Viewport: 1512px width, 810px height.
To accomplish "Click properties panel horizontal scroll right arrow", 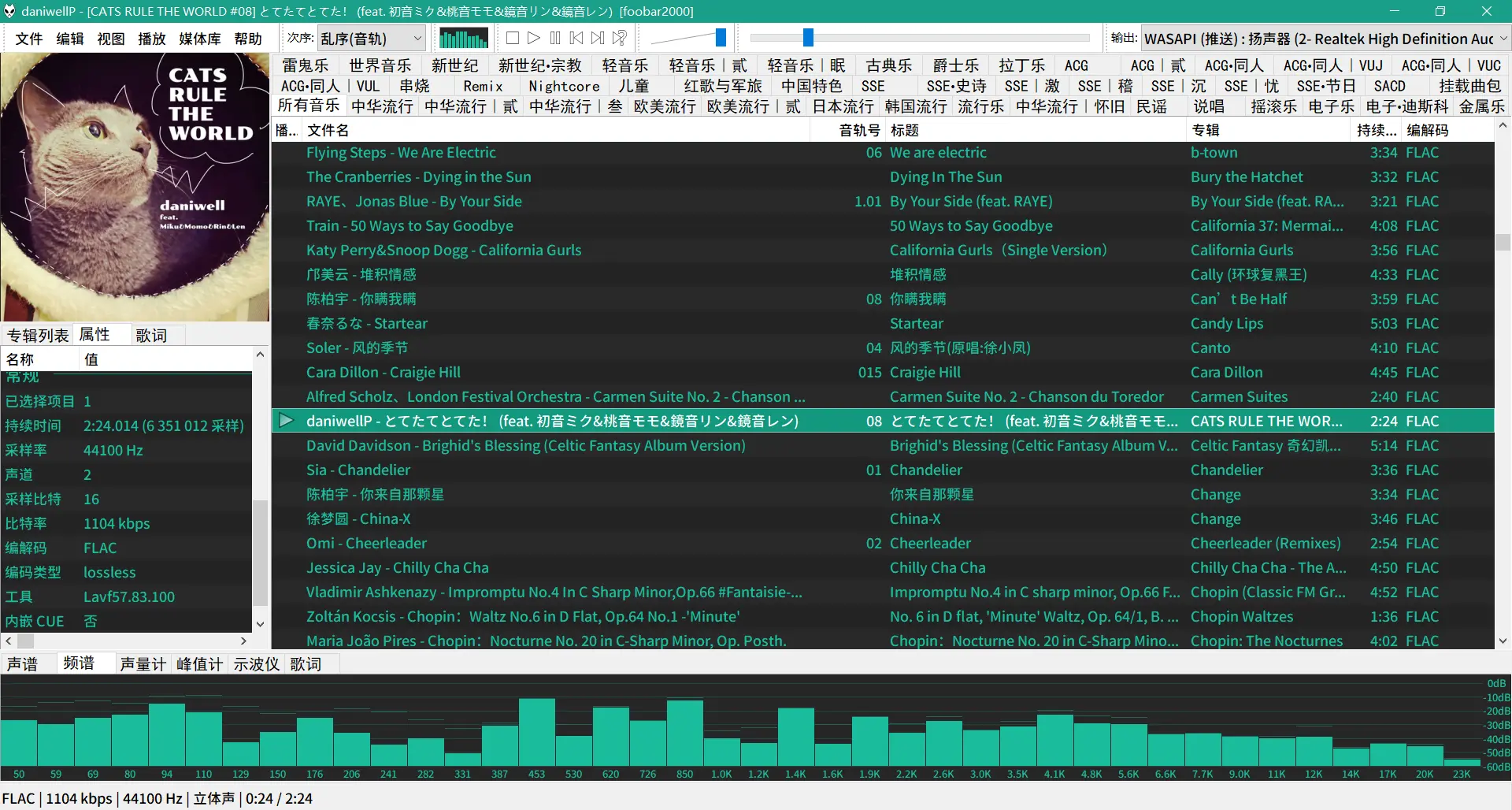I will [243, 641].
